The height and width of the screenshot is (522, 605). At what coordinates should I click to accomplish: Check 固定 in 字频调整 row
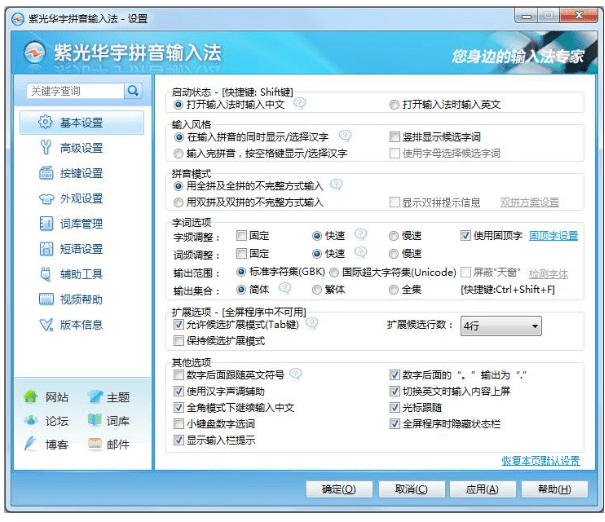[x=241, y=235]
